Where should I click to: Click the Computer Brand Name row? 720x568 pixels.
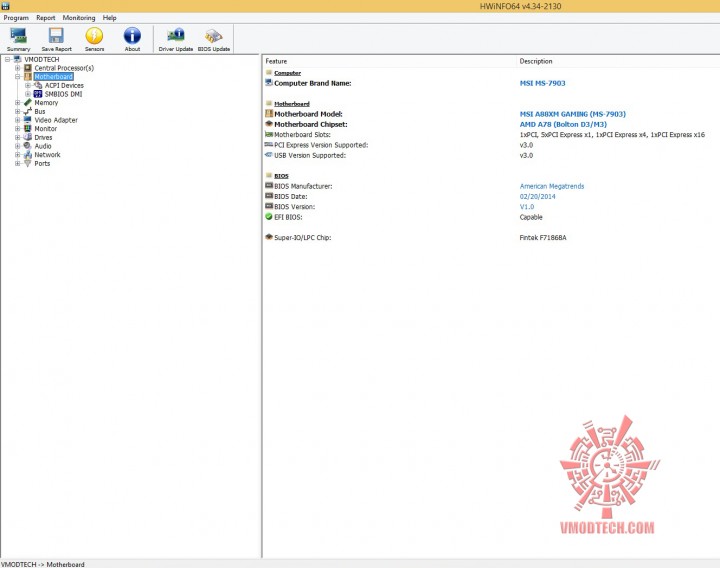[x=491, y=83]
